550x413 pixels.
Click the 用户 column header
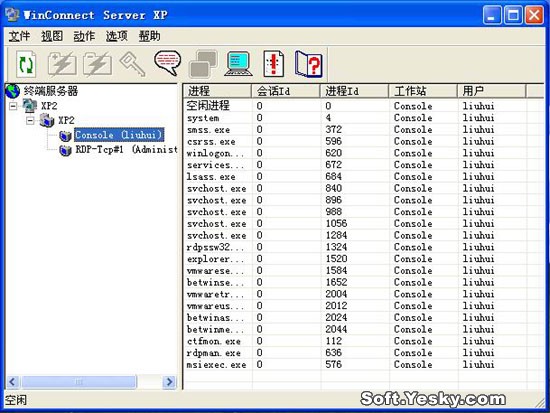pyautogui.click(x=492, y=91)
